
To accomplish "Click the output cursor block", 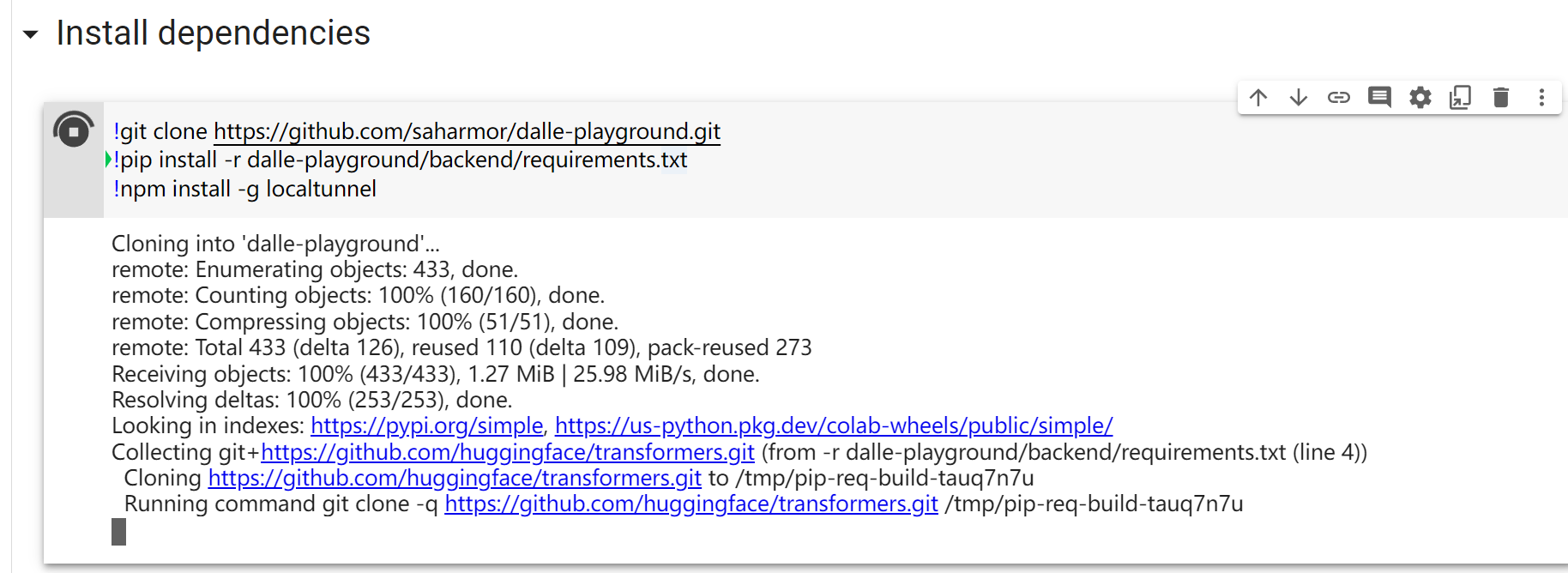I will (x=119, y=532).
